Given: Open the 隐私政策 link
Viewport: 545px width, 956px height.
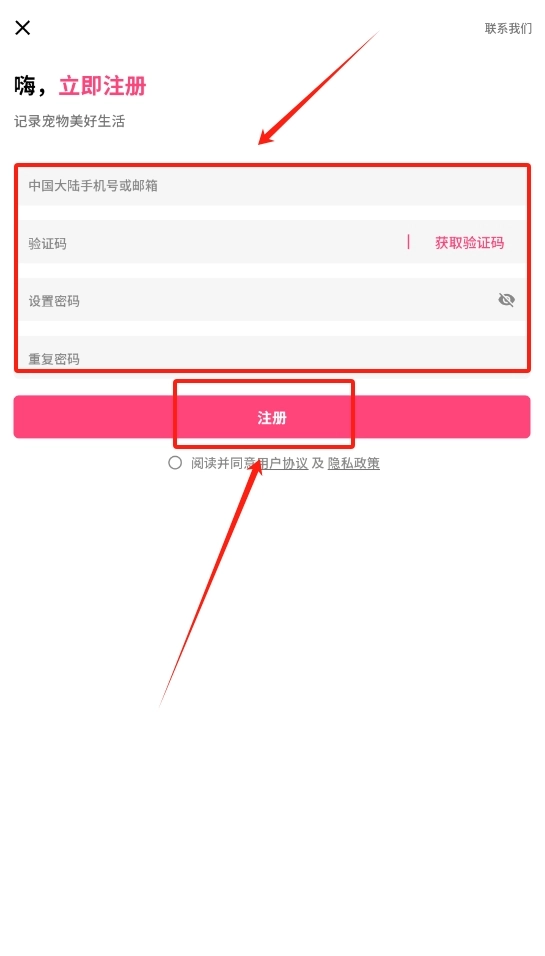Looking at the screenshot, I should click(x=354, y=463).
